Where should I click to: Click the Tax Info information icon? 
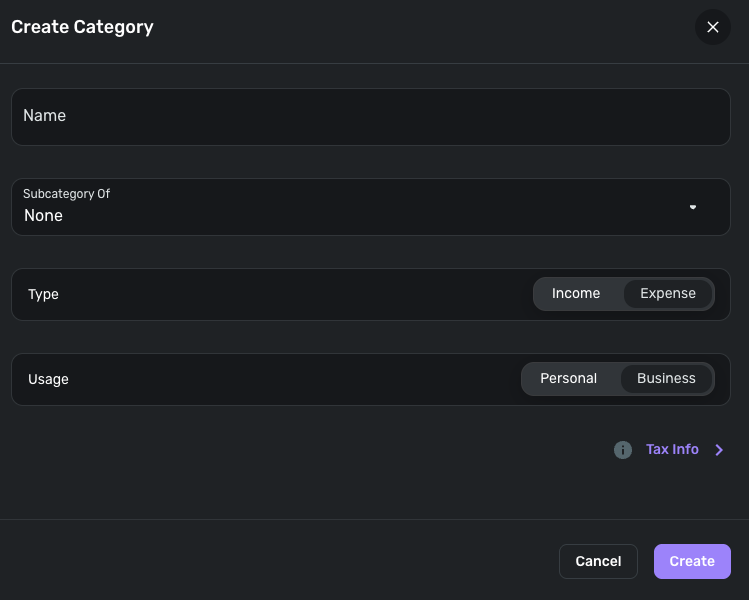[x=623, y=450]
